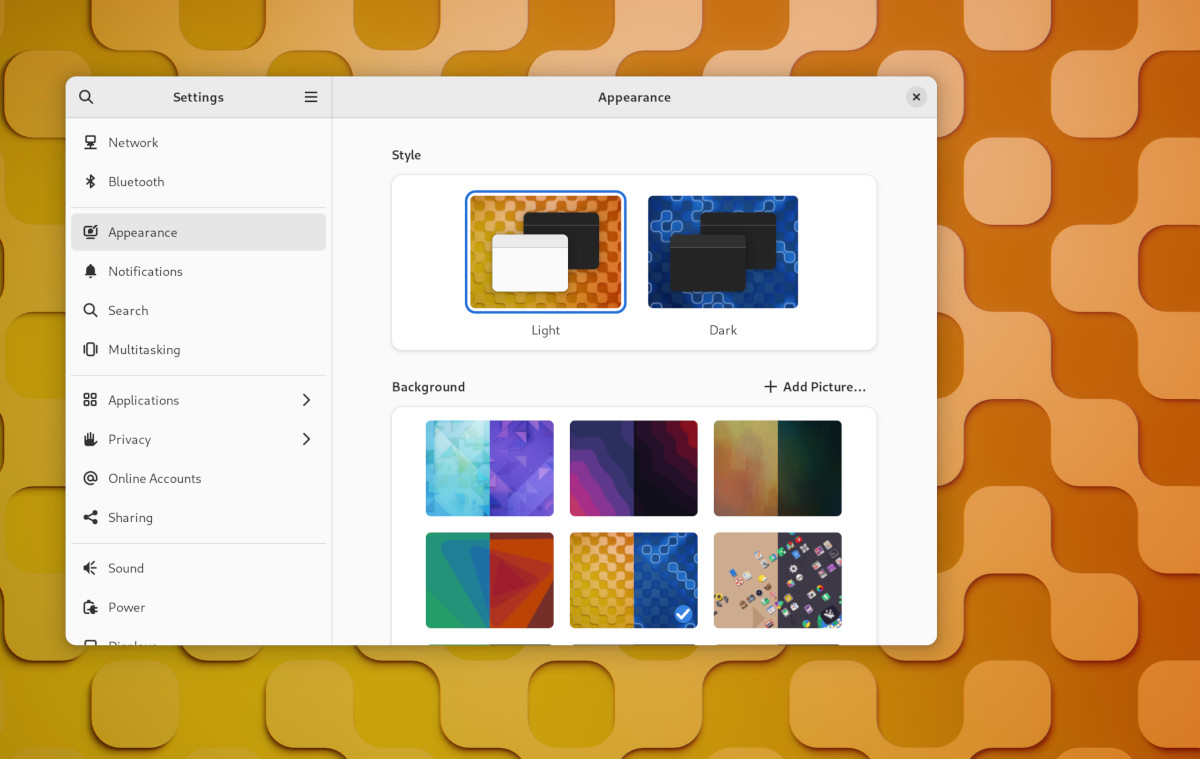Expand the Applications submenu chevron

pyautogui.click(x=306, y=400)
